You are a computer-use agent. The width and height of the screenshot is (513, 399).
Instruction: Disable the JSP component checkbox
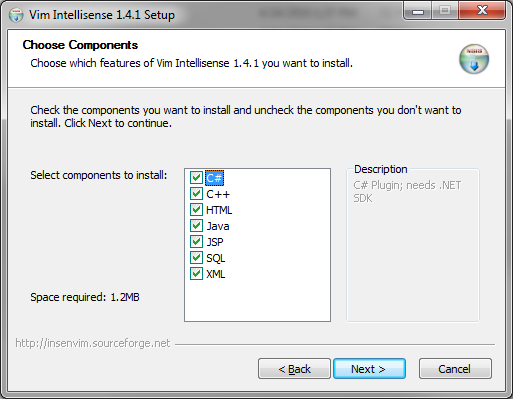tap(196, 242)
